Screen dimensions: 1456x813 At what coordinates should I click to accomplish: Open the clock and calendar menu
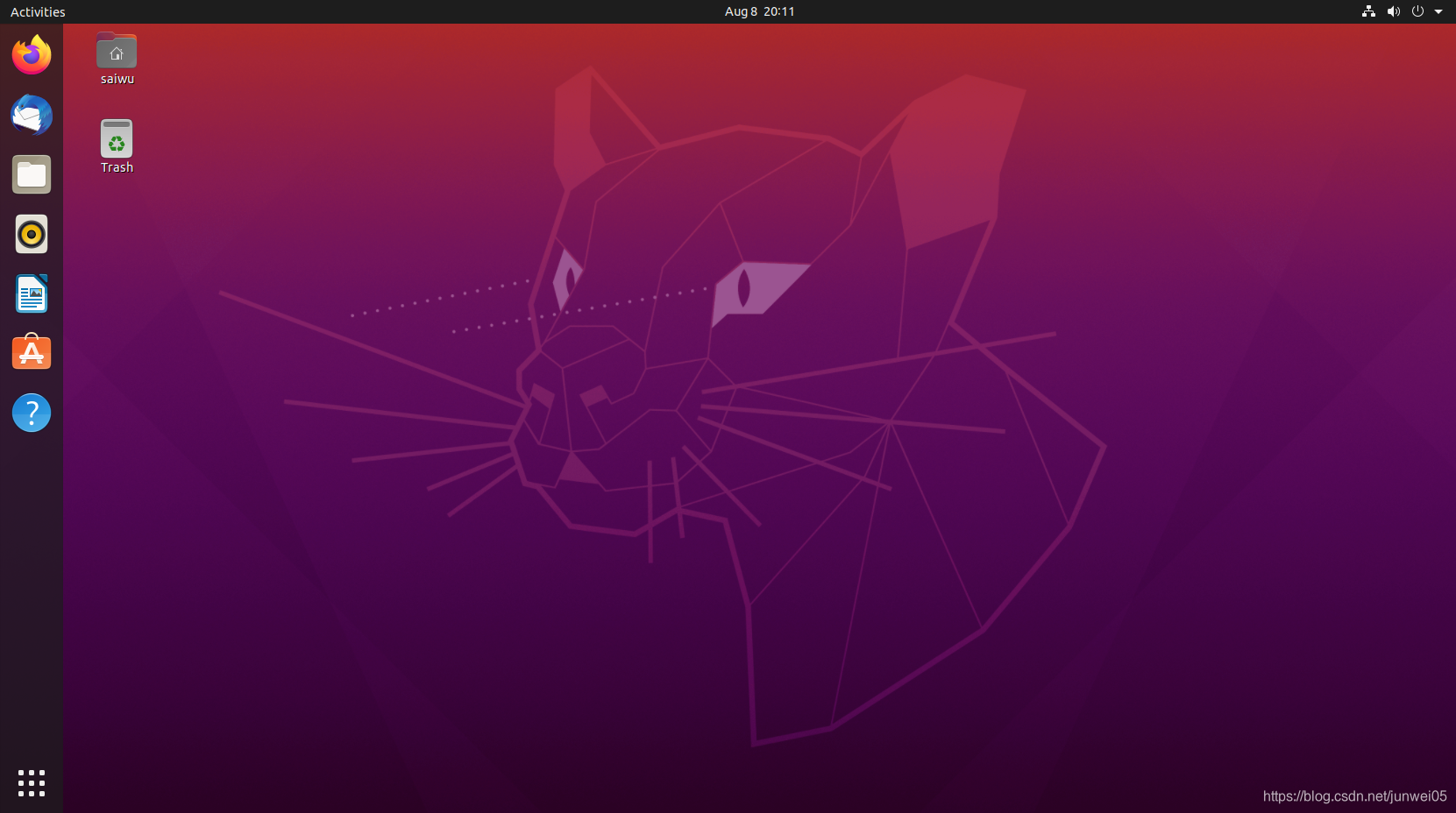[759, 11]
